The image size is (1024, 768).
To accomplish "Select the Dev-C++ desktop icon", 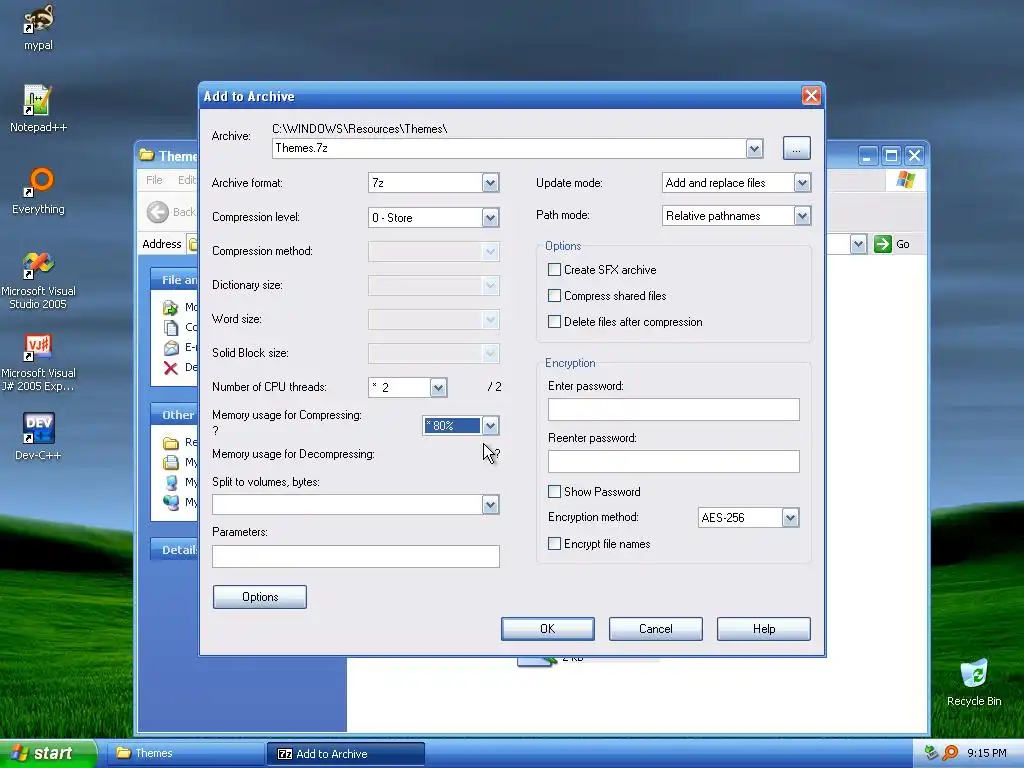I will [38, 429].
